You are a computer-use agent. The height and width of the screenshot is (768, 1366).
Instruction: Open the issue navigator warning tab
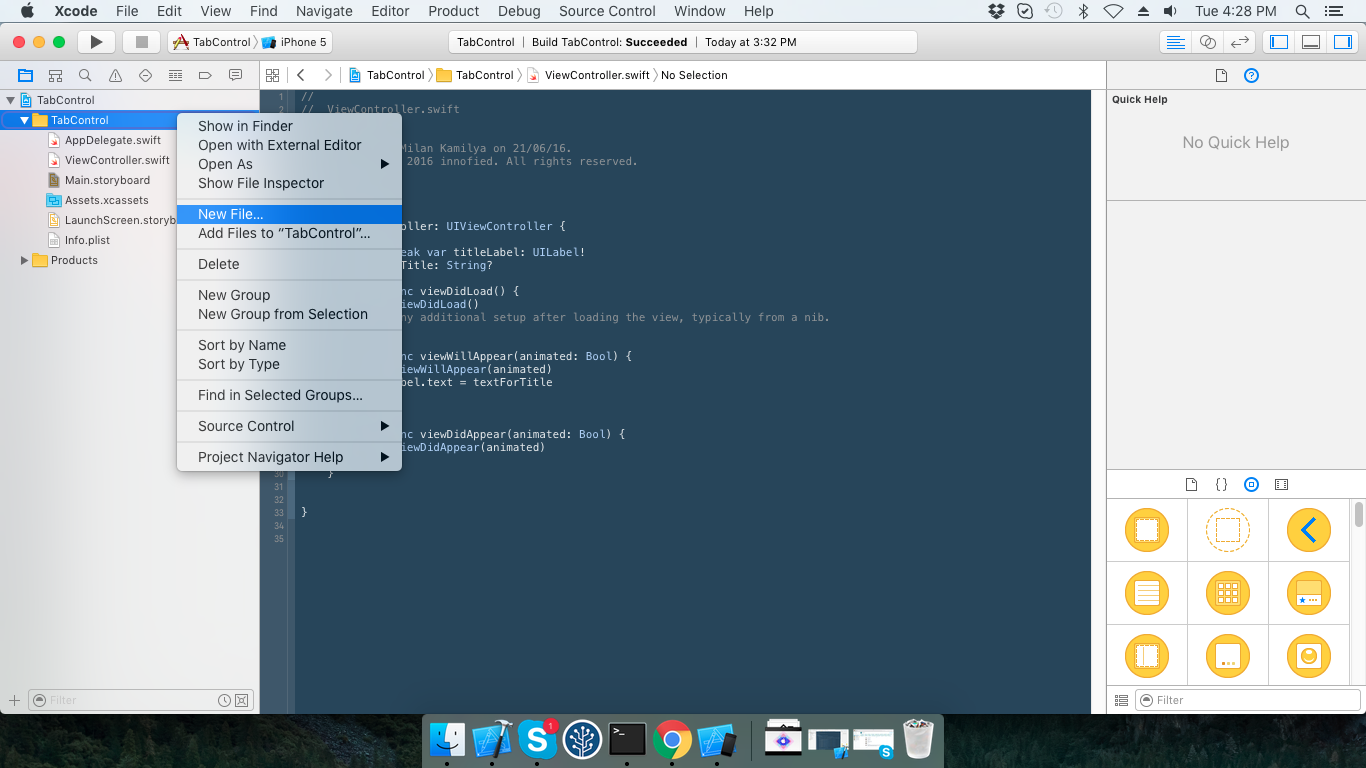coord(115,75)
